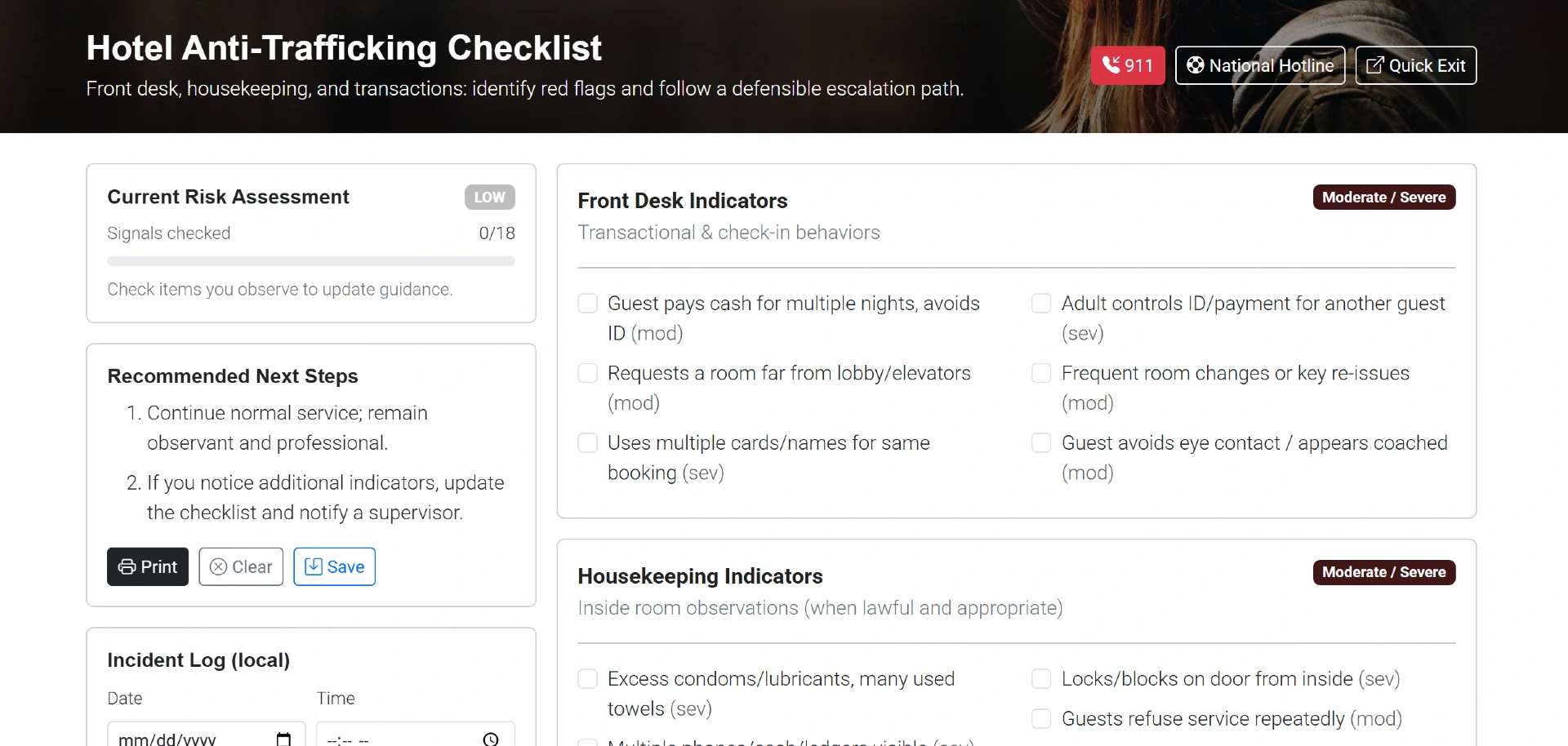Click the Incident Log Time input field
Screen dimensions: 1568x746
[x=400, y=738]
